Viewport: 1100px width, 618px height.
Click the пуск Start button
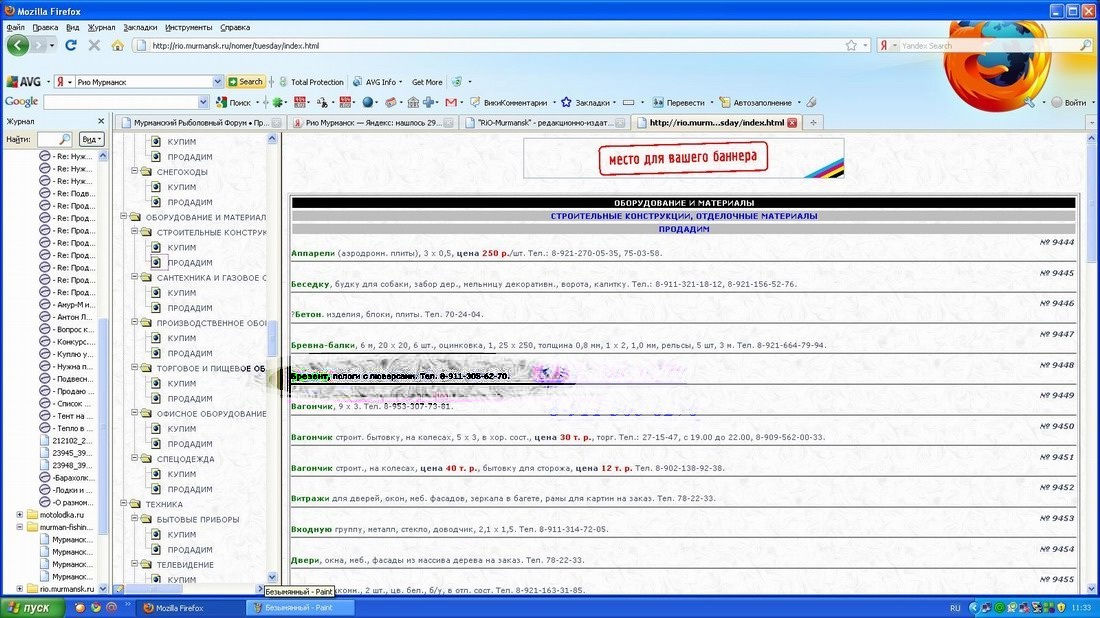tap(28, 607)
